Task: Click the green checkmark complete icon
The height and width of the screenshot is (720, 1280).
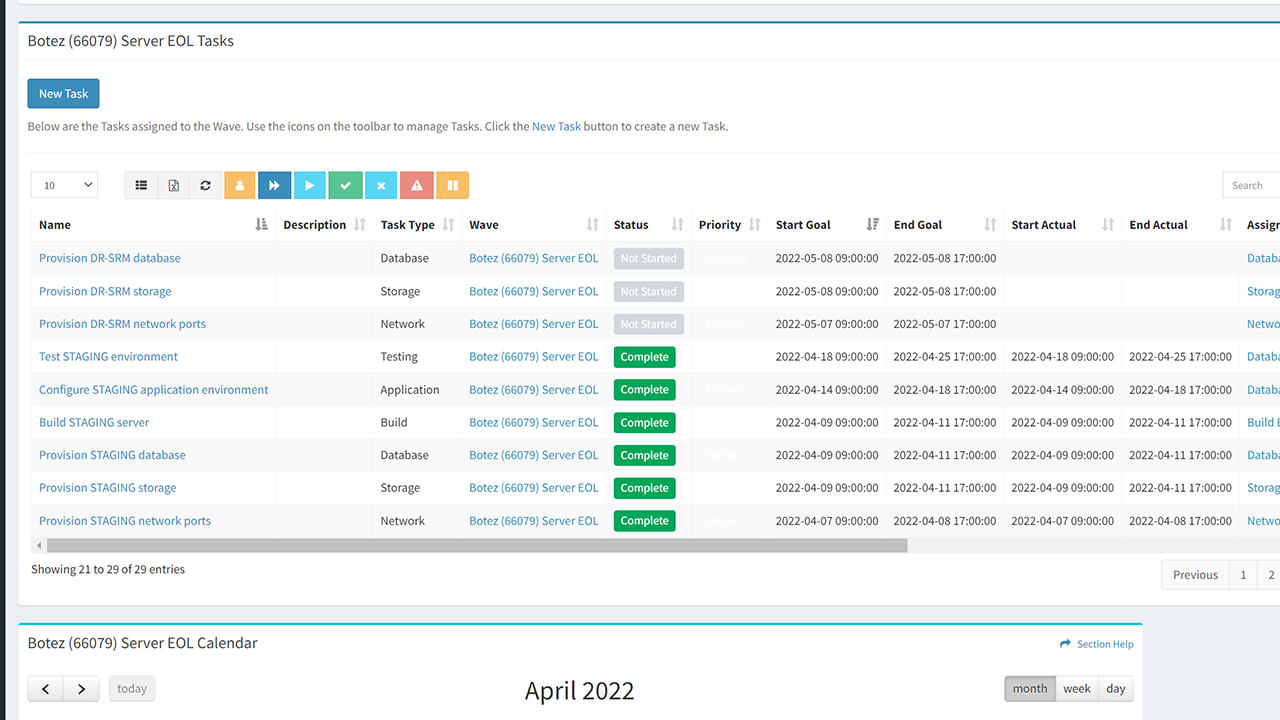Action: (x=345, y=185)
